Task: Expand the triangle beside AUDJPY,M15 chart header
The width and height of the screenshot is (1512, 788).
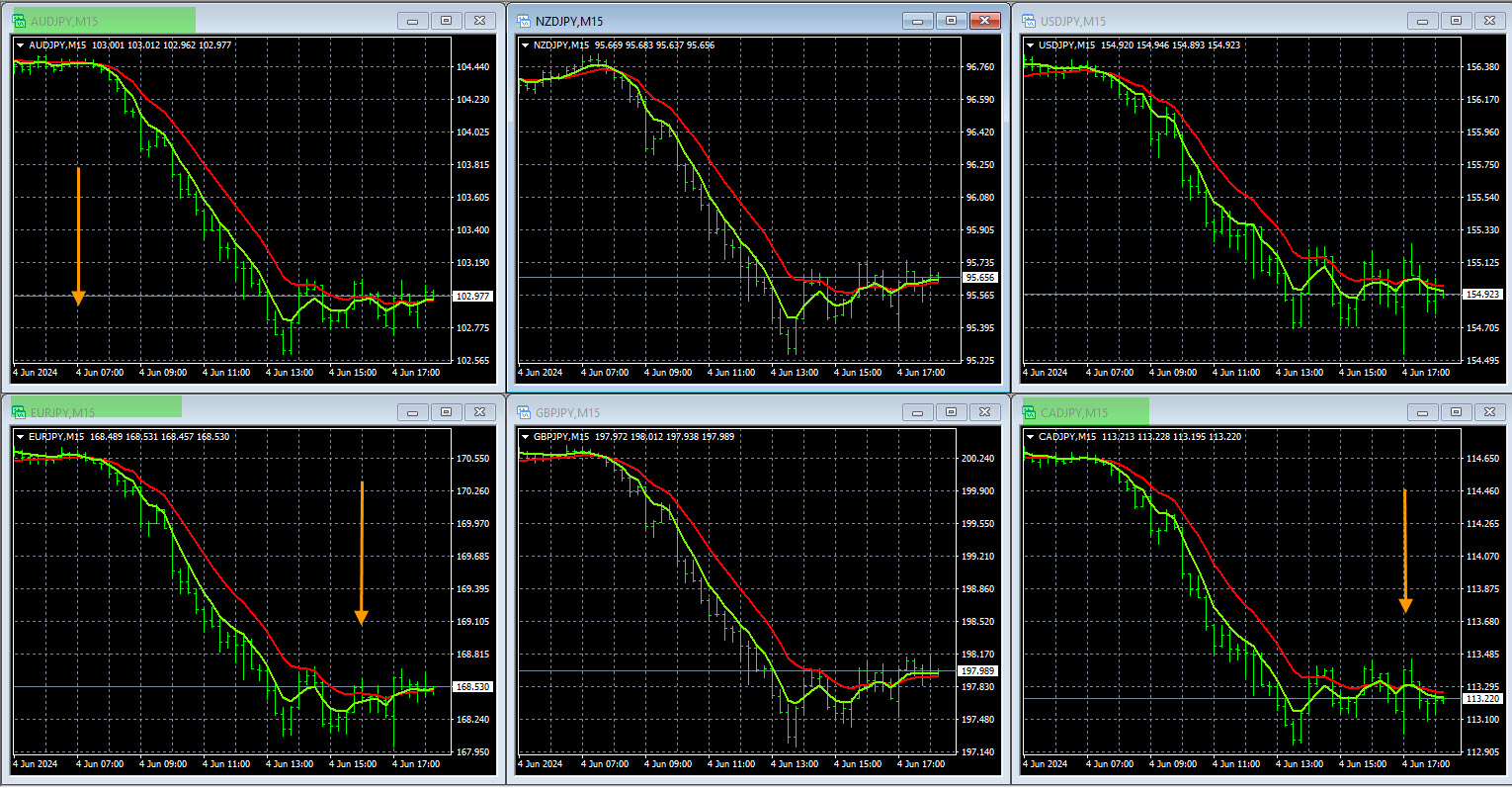Action: (x=20, y=45)
